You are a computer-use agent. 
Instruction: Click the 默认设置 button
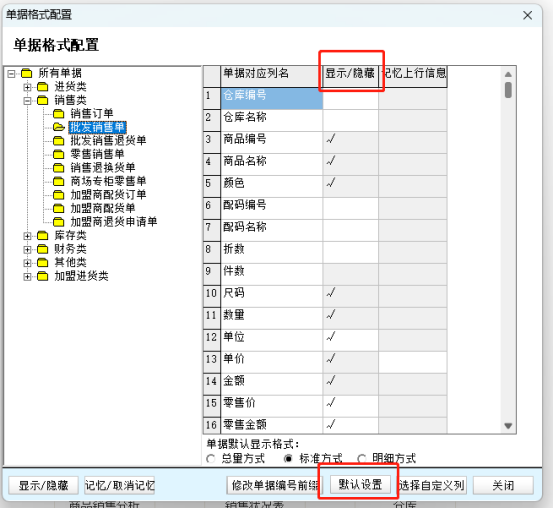pos(360,485)
